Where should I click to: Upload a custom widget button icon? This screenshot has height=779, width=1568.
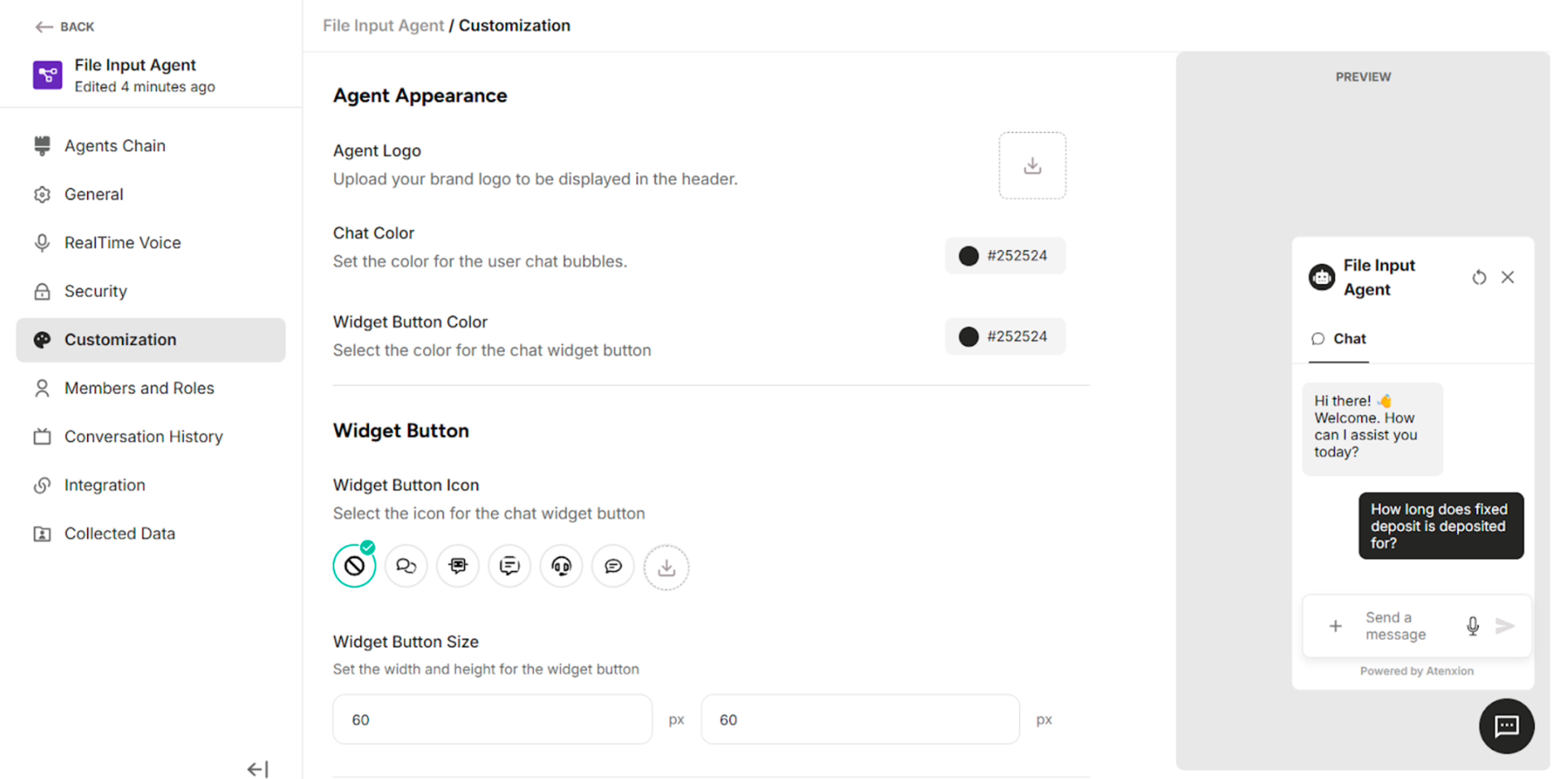point(666,566)
